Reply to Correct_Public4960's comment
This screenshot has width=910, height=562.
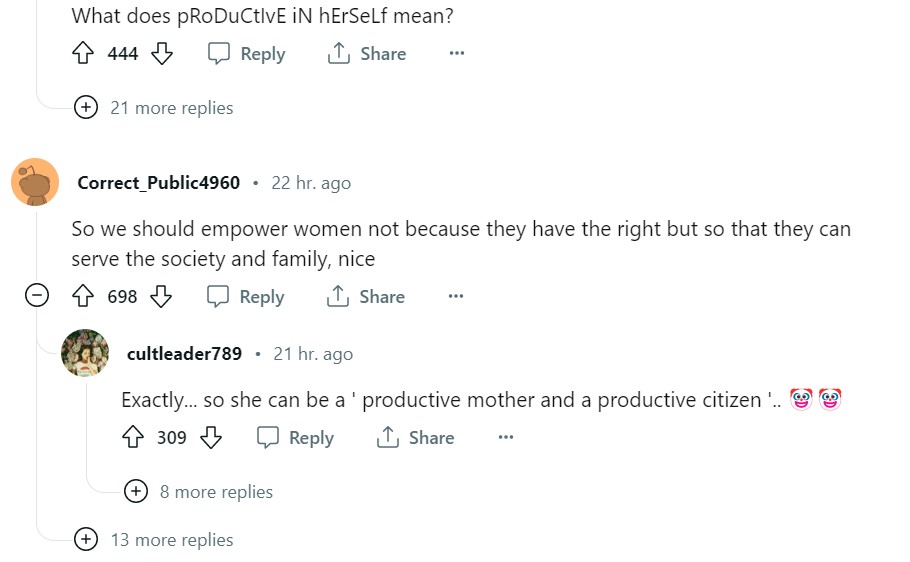click(246, 297)
